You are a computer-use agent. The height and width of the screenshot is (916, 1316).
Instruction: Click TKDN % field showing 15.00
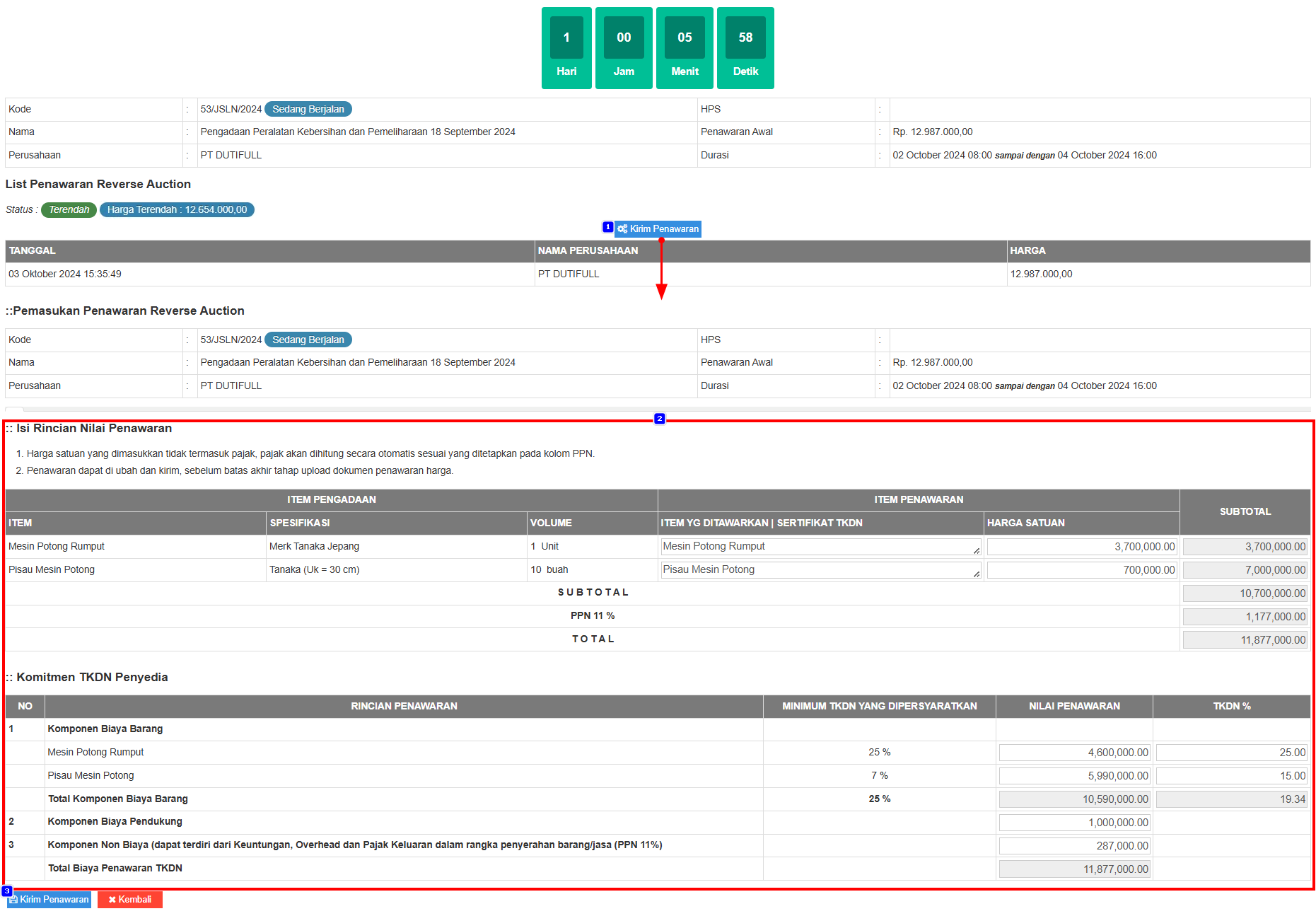click(x=1231, y=777)
